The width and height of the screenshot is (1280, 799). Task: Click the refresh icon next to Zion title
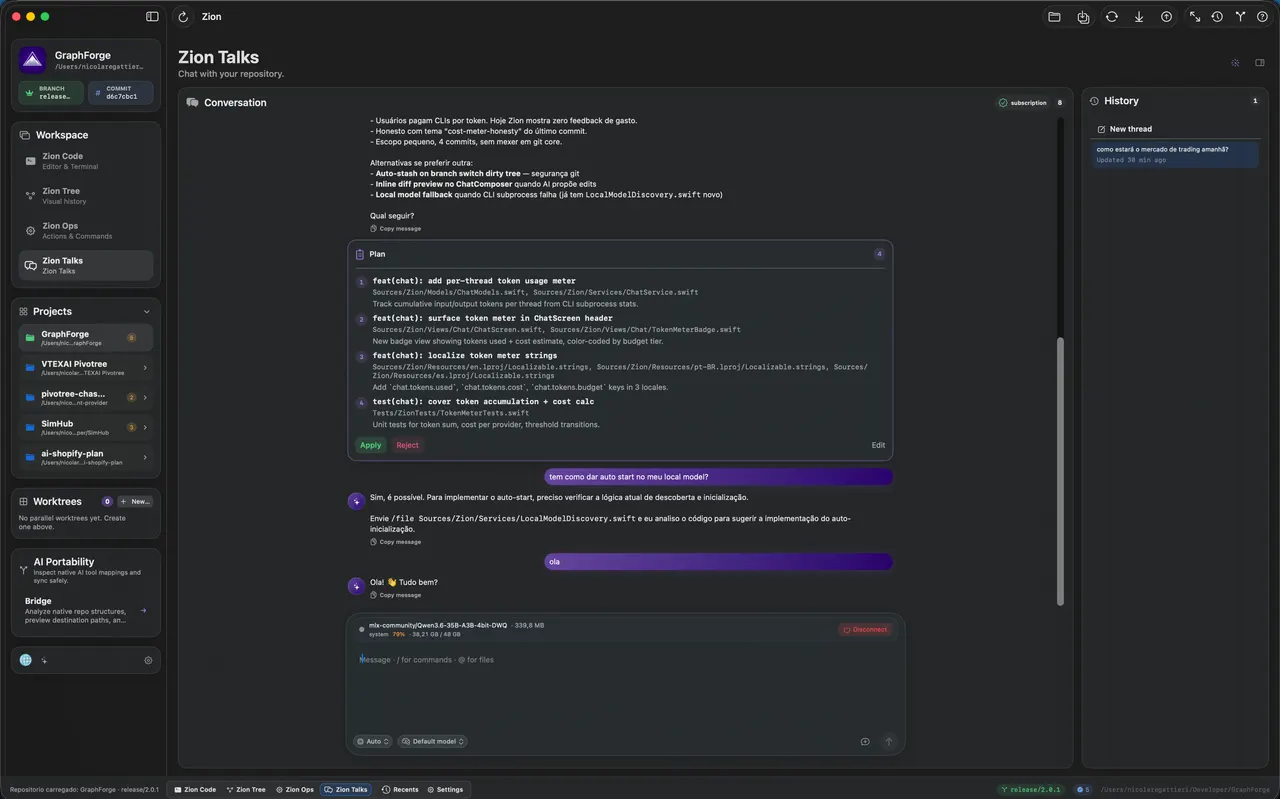point(183,17)
